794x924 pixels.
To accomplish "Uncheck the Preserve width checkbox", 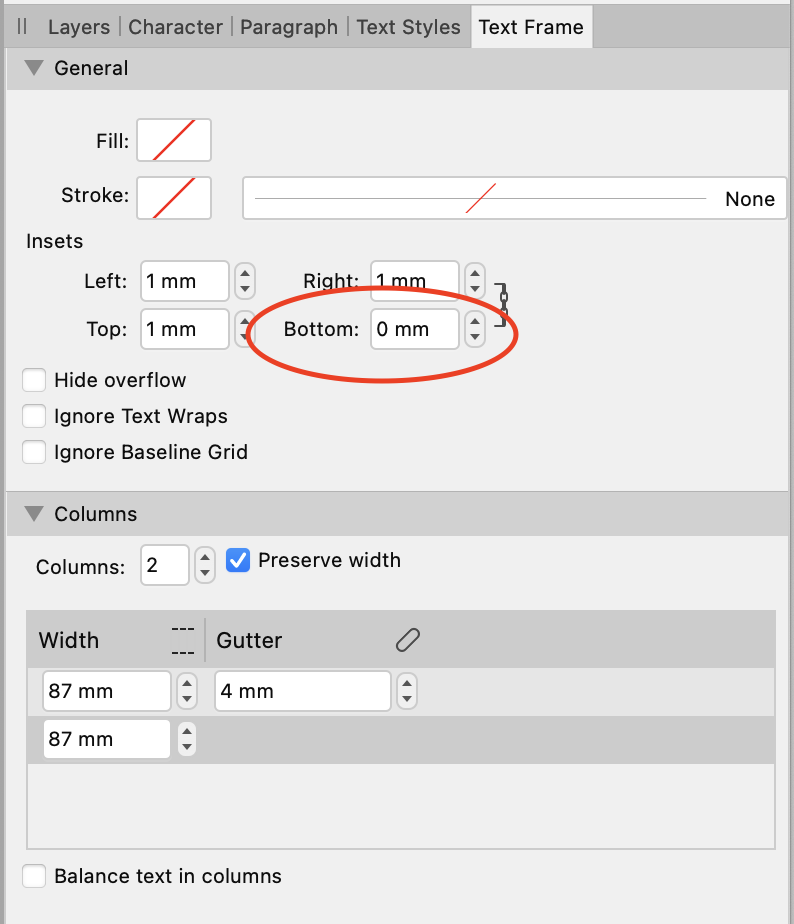I will (x=237, y=560).
